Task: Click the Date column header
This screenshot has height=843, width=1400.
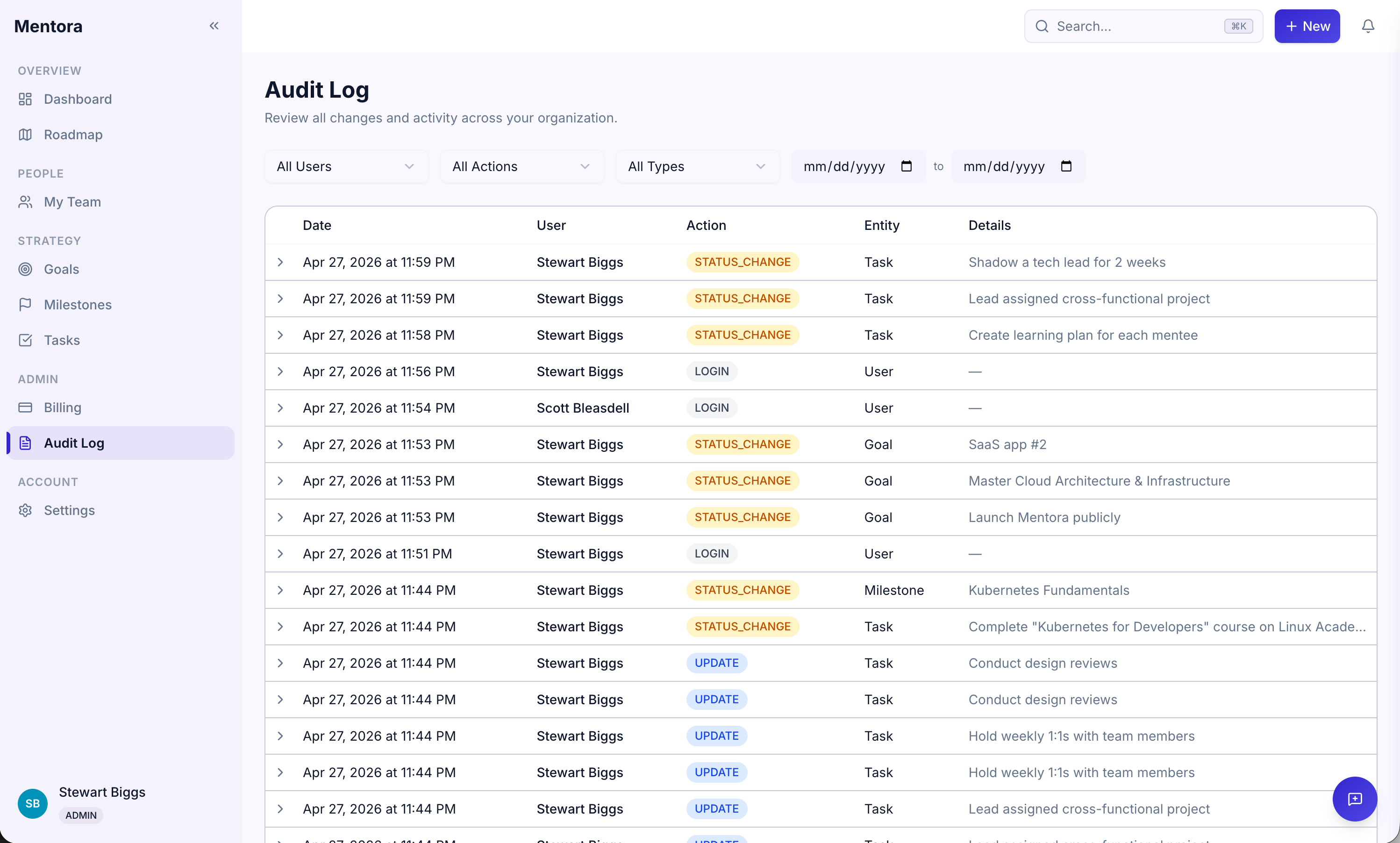Action: [317, 226]
